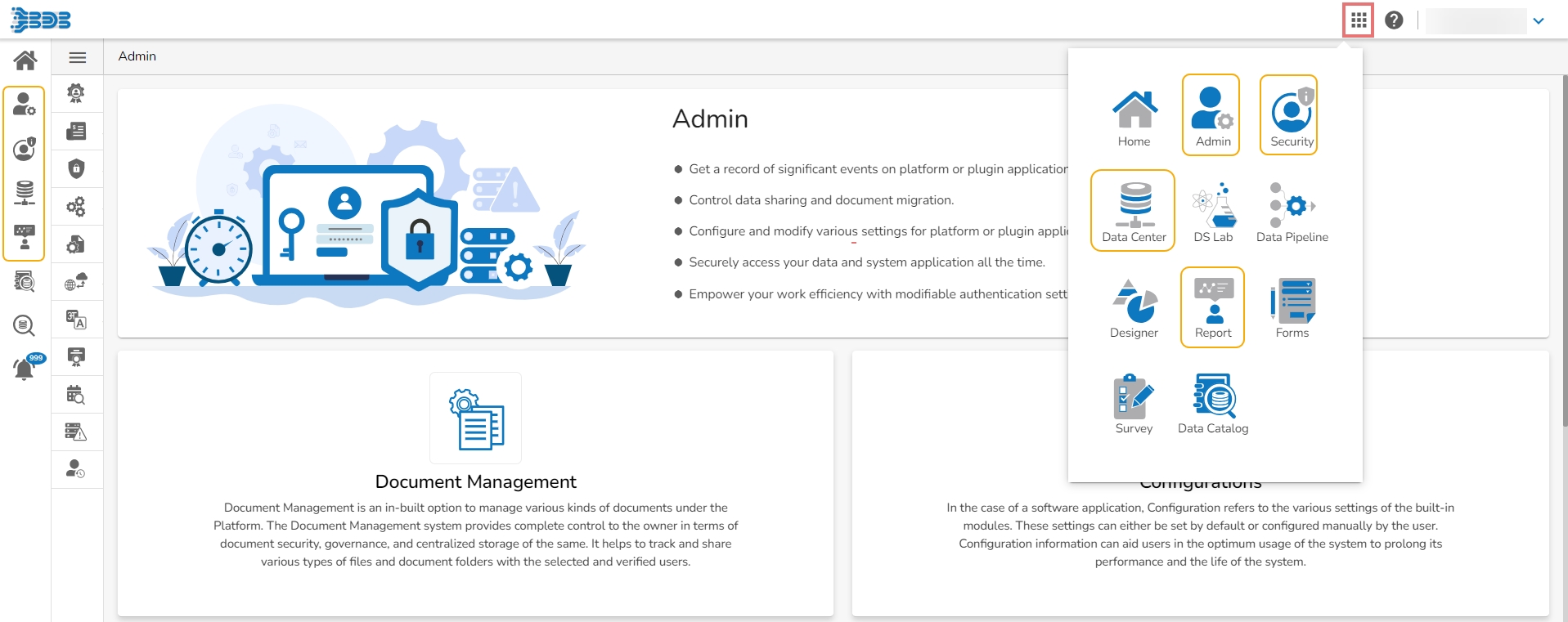Viewport: 1568px width, 622px height.
Task: Launch DS Lab from the apps menu
Action: click(x=1213, y=213)
